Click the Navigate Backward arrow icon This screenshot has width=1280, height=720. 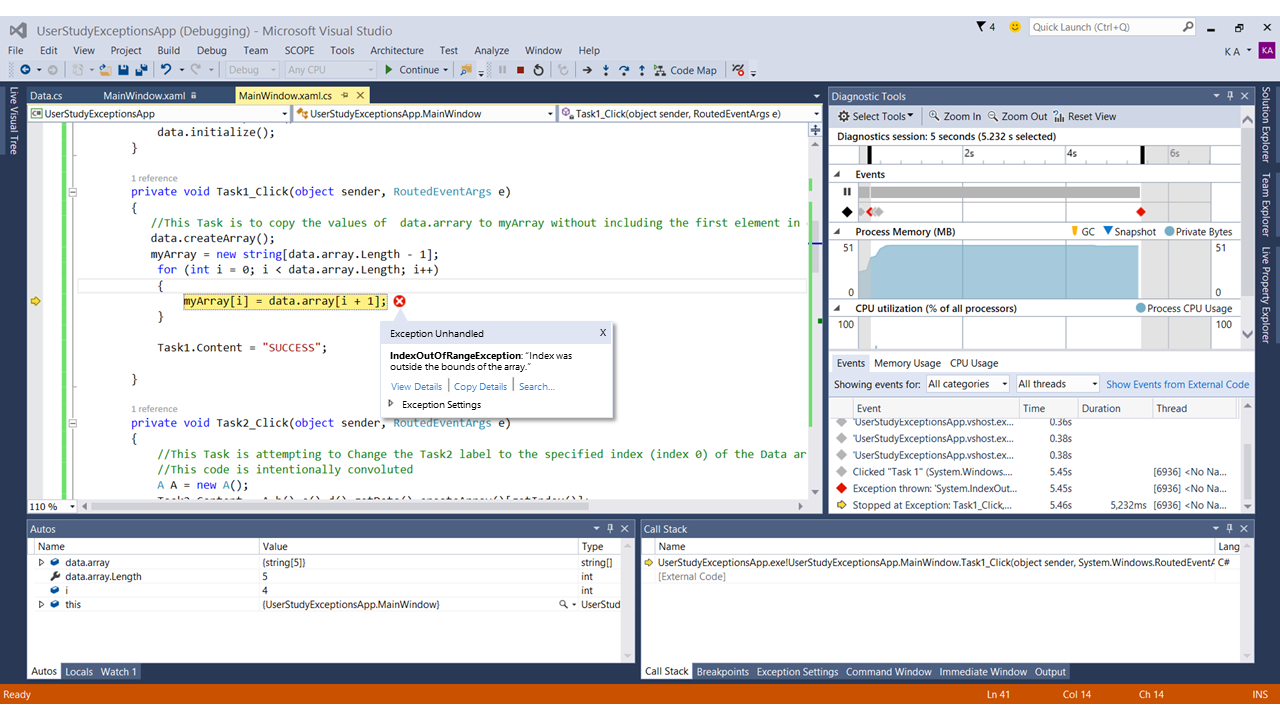(25, 70)
